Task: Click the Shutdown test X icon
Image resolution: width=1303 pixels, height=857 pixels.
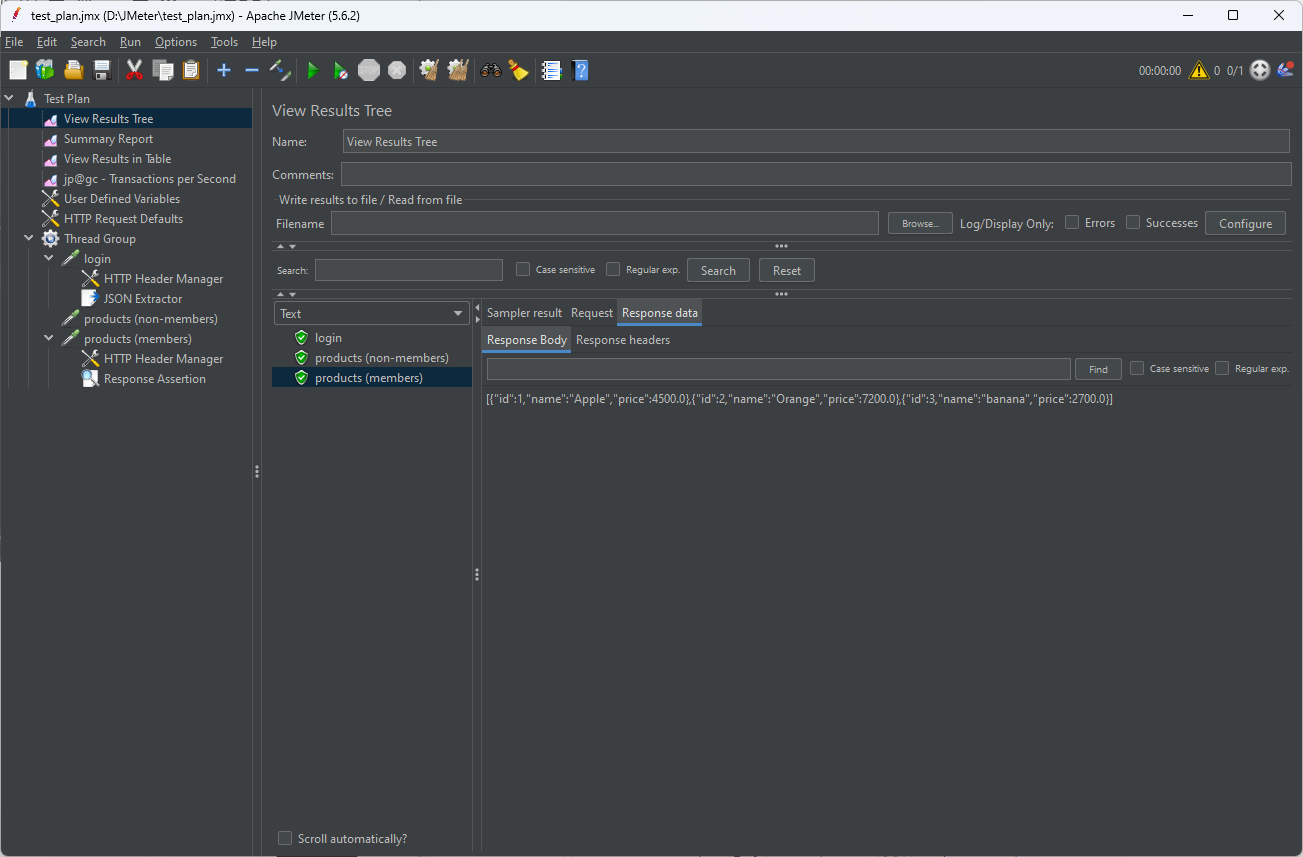Action: coord(397,70)
